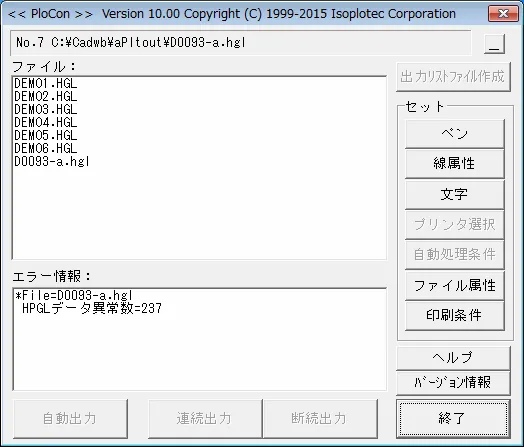This screenshot has width=524, height=447.
Task: Select DEMO2.HGL in file list
Action: pos(46,97)
